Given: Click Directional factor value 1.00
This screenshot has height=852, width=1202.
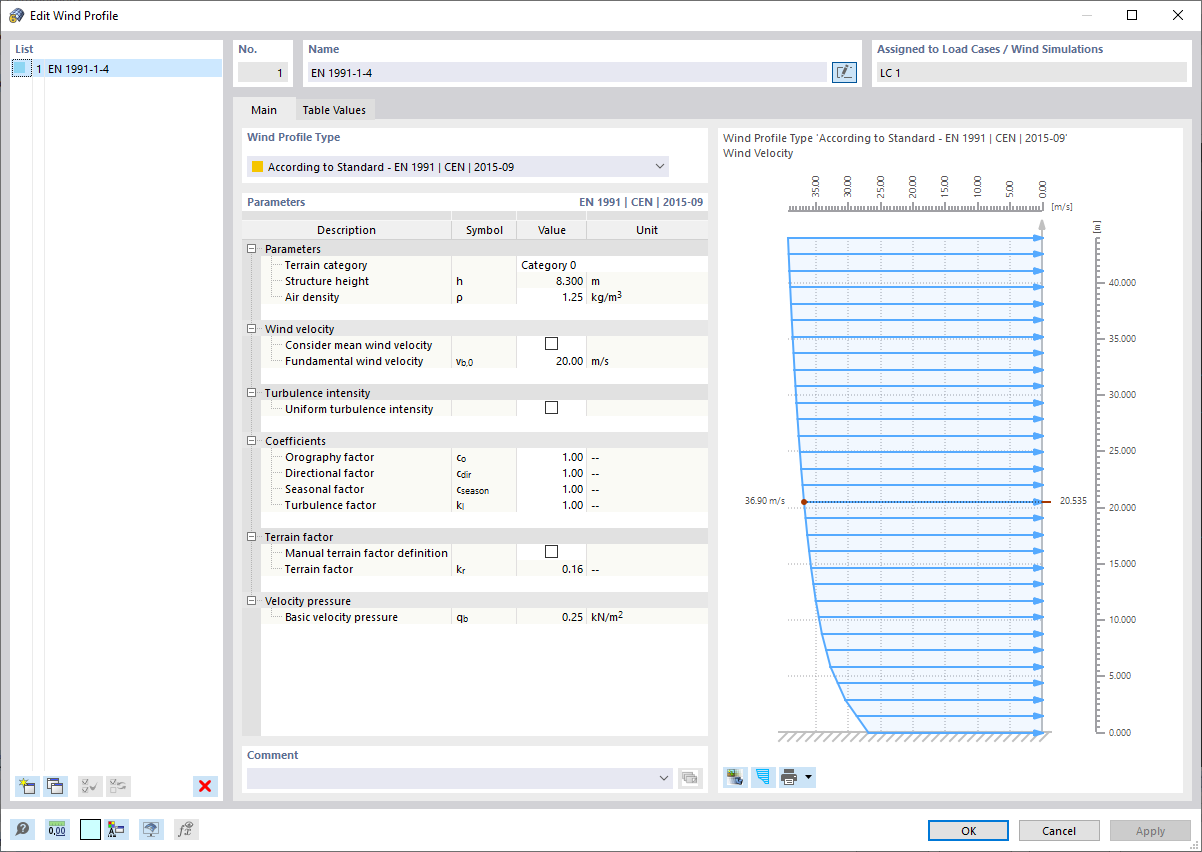Looking at the screenshot, I should point(572,473).
